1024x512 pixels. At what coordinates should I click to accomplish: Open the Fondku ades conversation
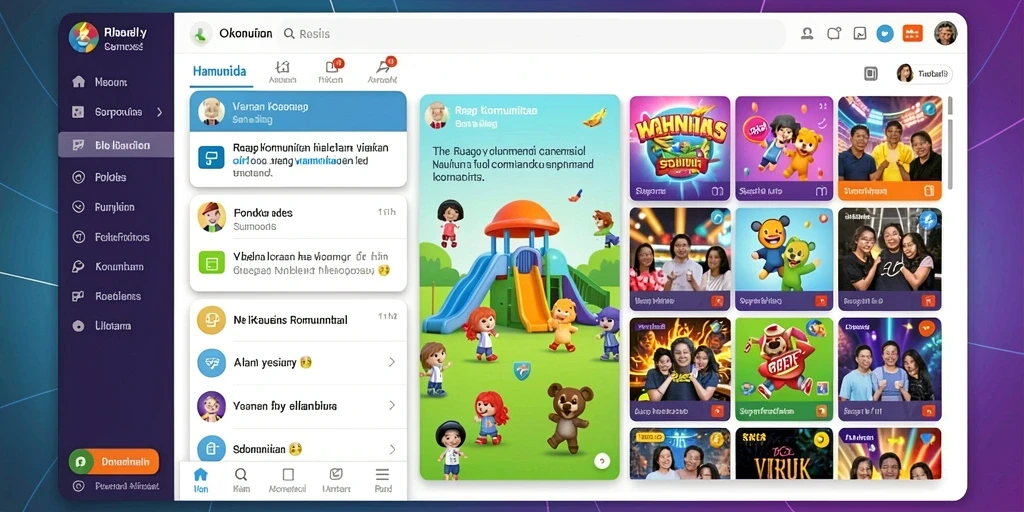click(x=298, y=217)
